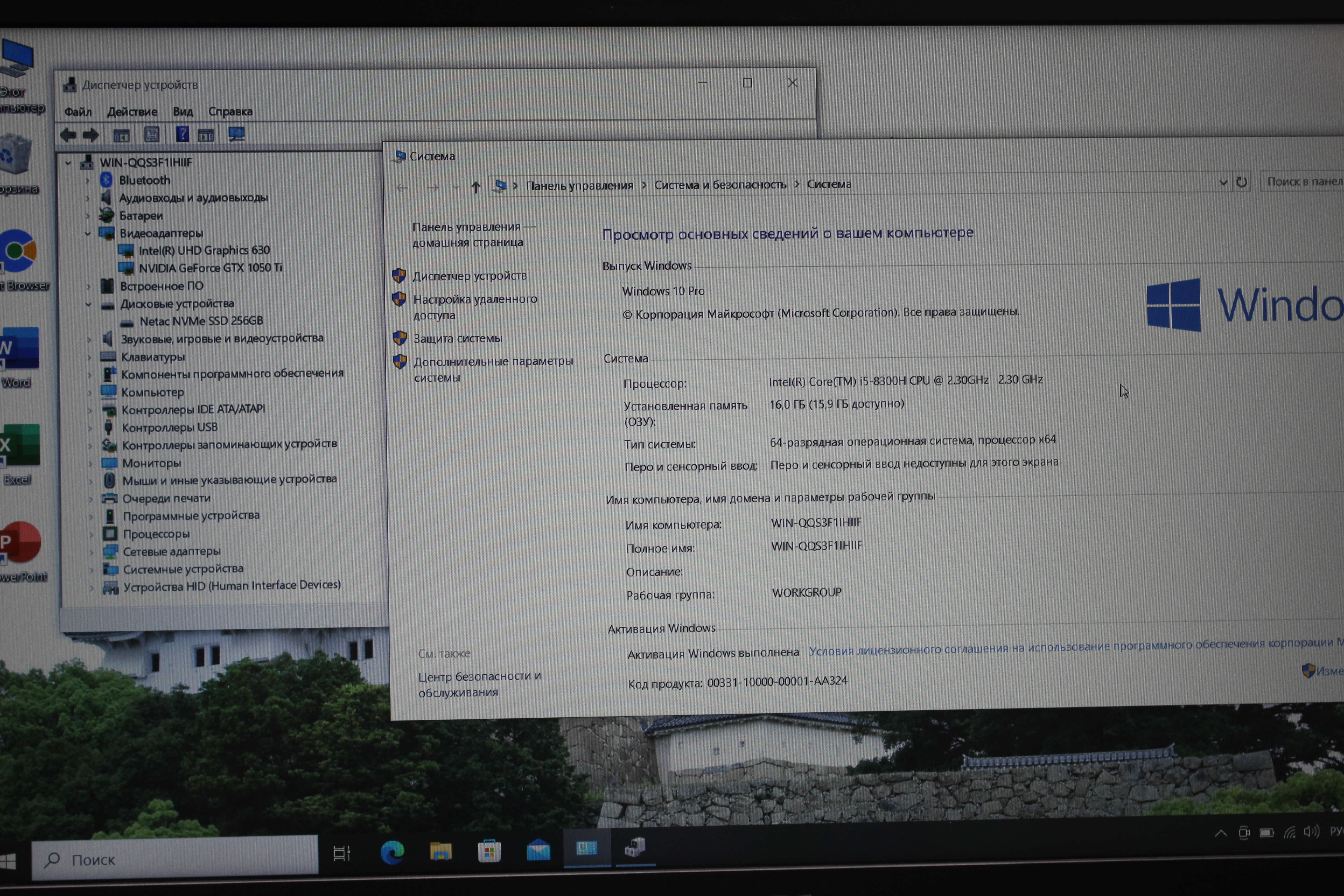Click the back arrow in Device Manager toolbar

click(x=68, y=135)
